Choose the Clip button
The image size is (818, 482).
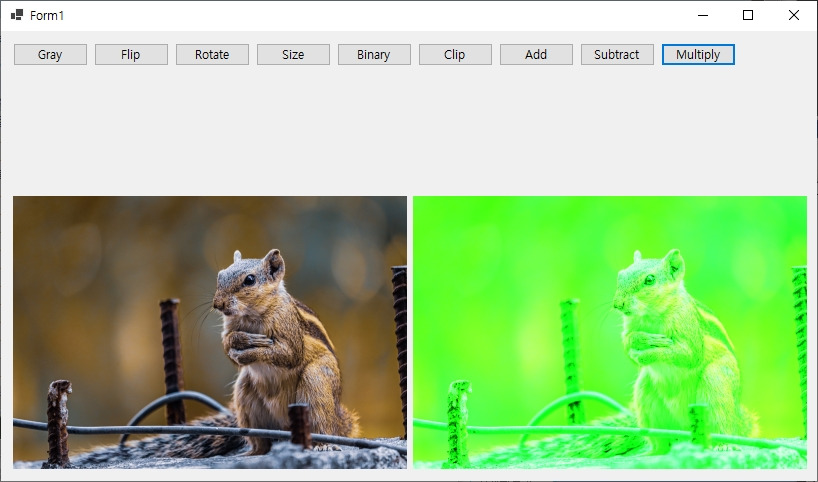pyautogui.click(x=455, y=55)
